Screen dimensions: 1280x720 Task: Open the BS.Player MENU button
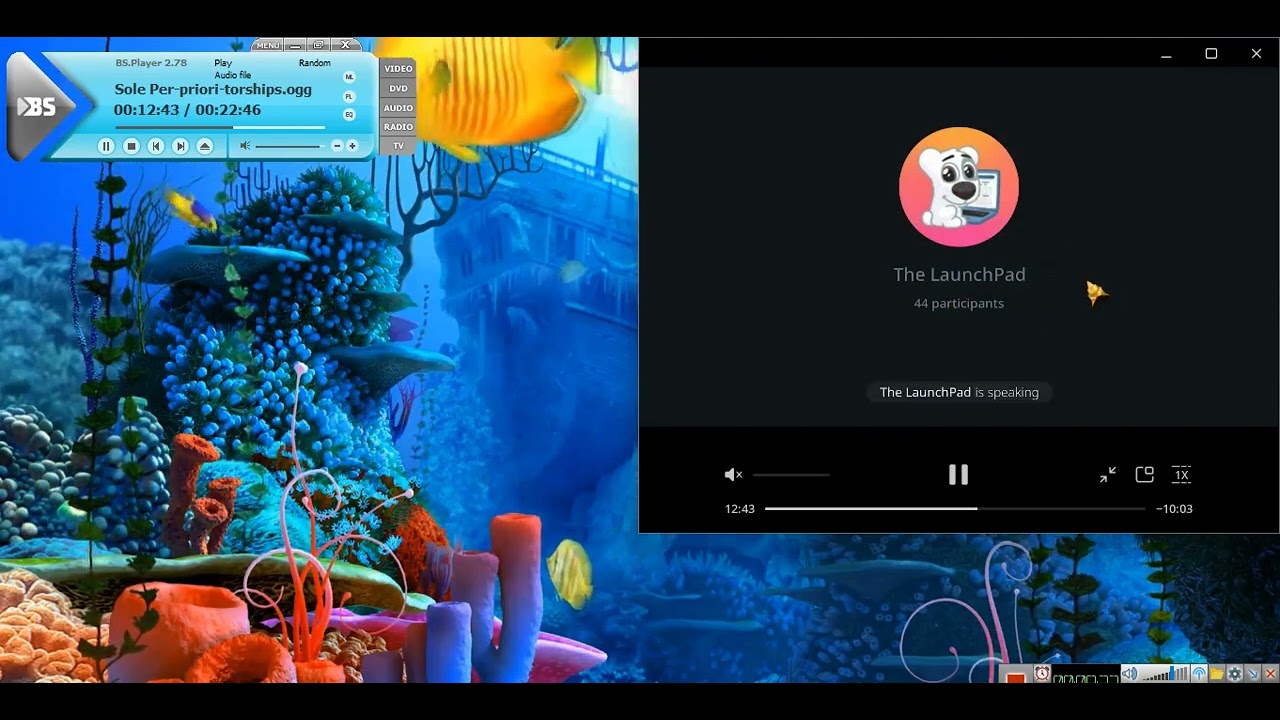tap(268, 45)
